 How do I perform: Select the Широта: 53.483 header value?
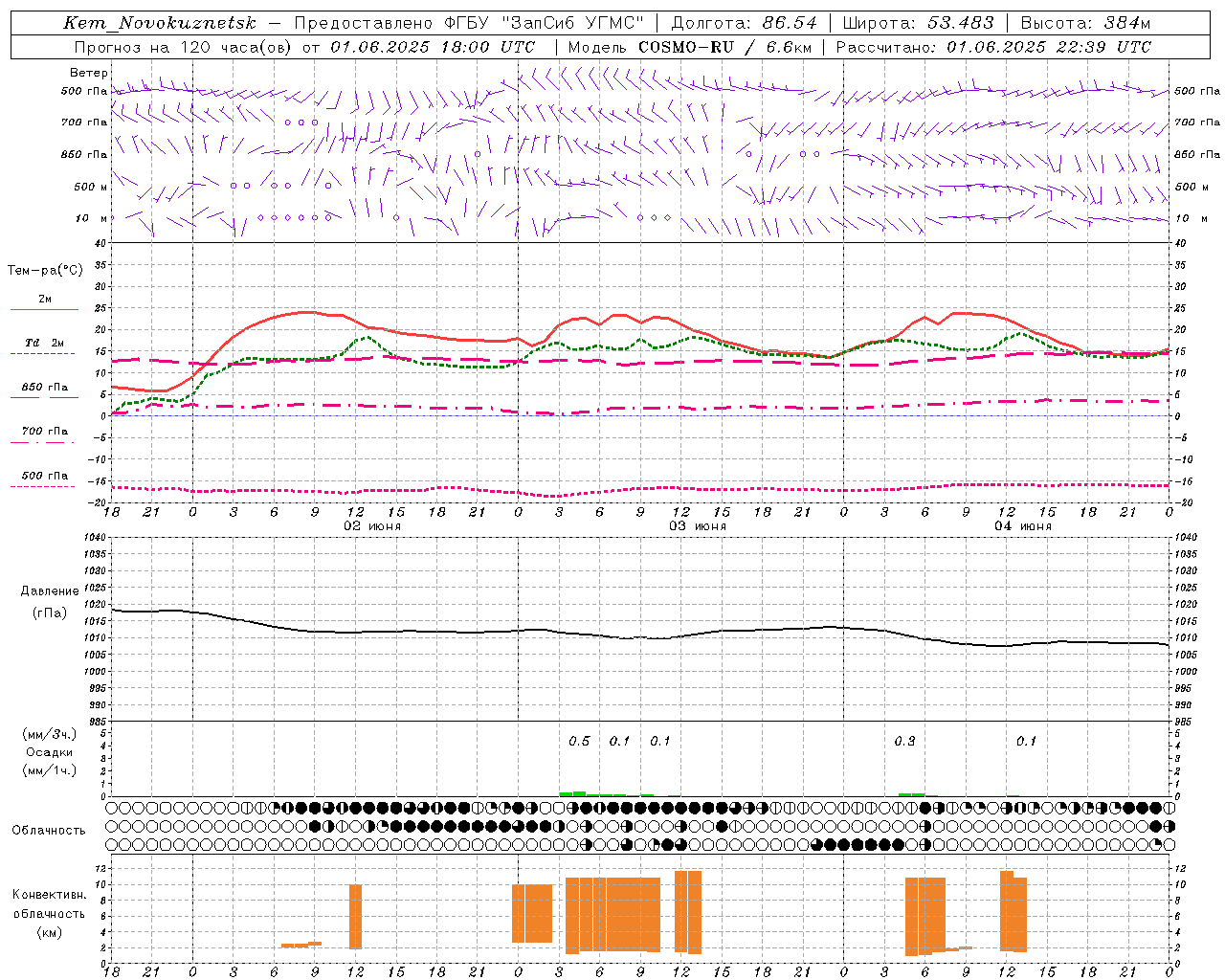(x=918, y=23)
